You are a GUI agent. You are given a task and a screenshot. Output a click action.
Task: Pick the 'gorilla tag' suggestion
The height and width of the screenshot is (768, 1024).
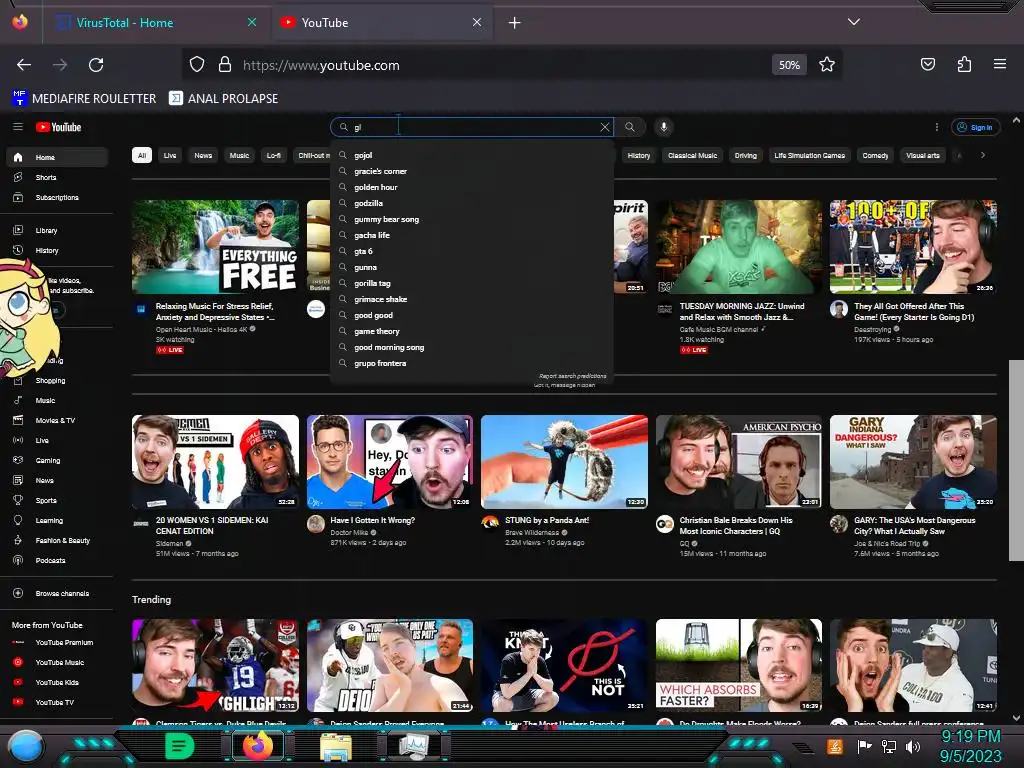(x=472, y=283)
